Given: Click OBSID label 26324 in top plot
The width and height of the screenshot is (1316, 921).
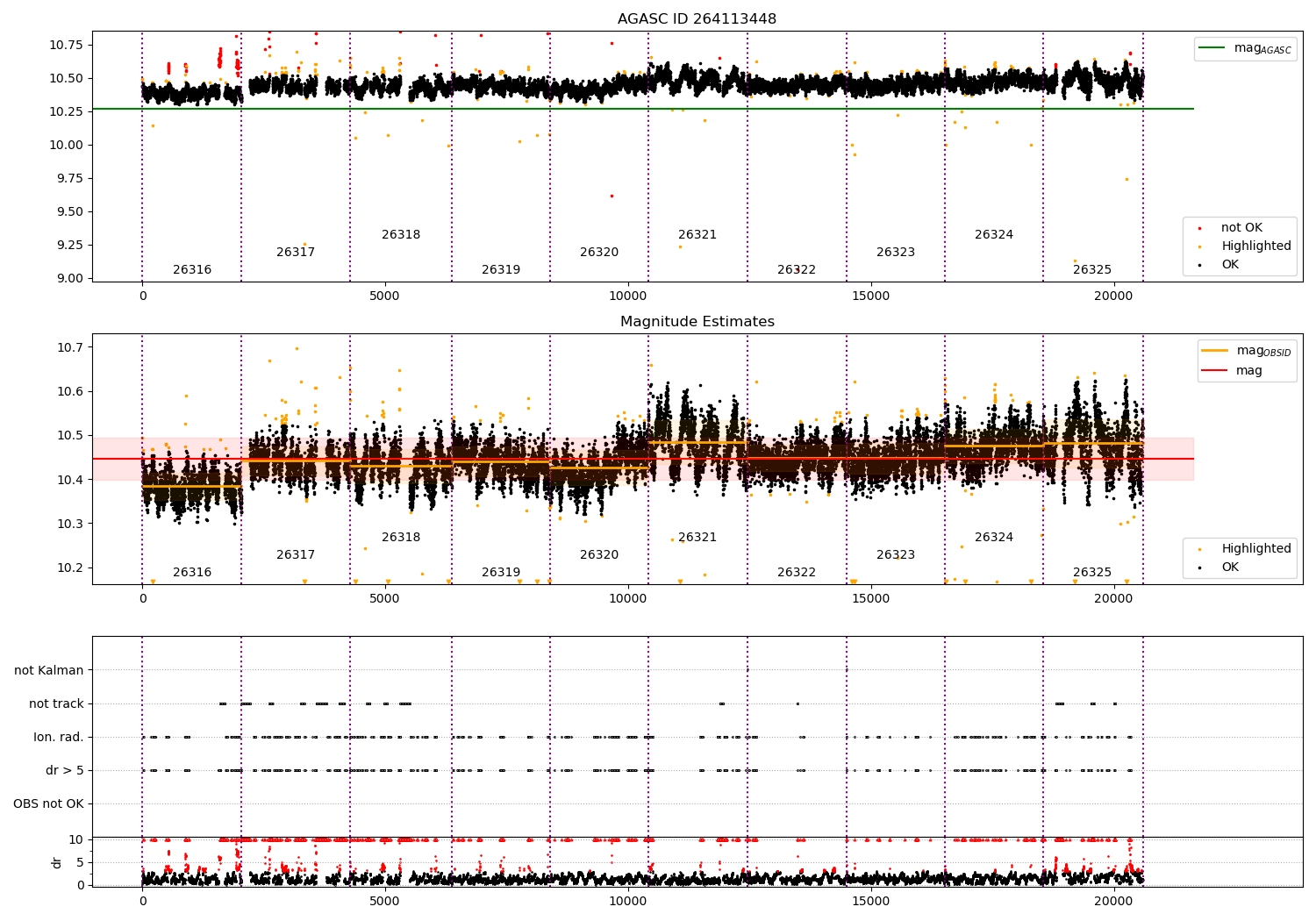Looking at the screenshot, I should [x=994, y=235].
